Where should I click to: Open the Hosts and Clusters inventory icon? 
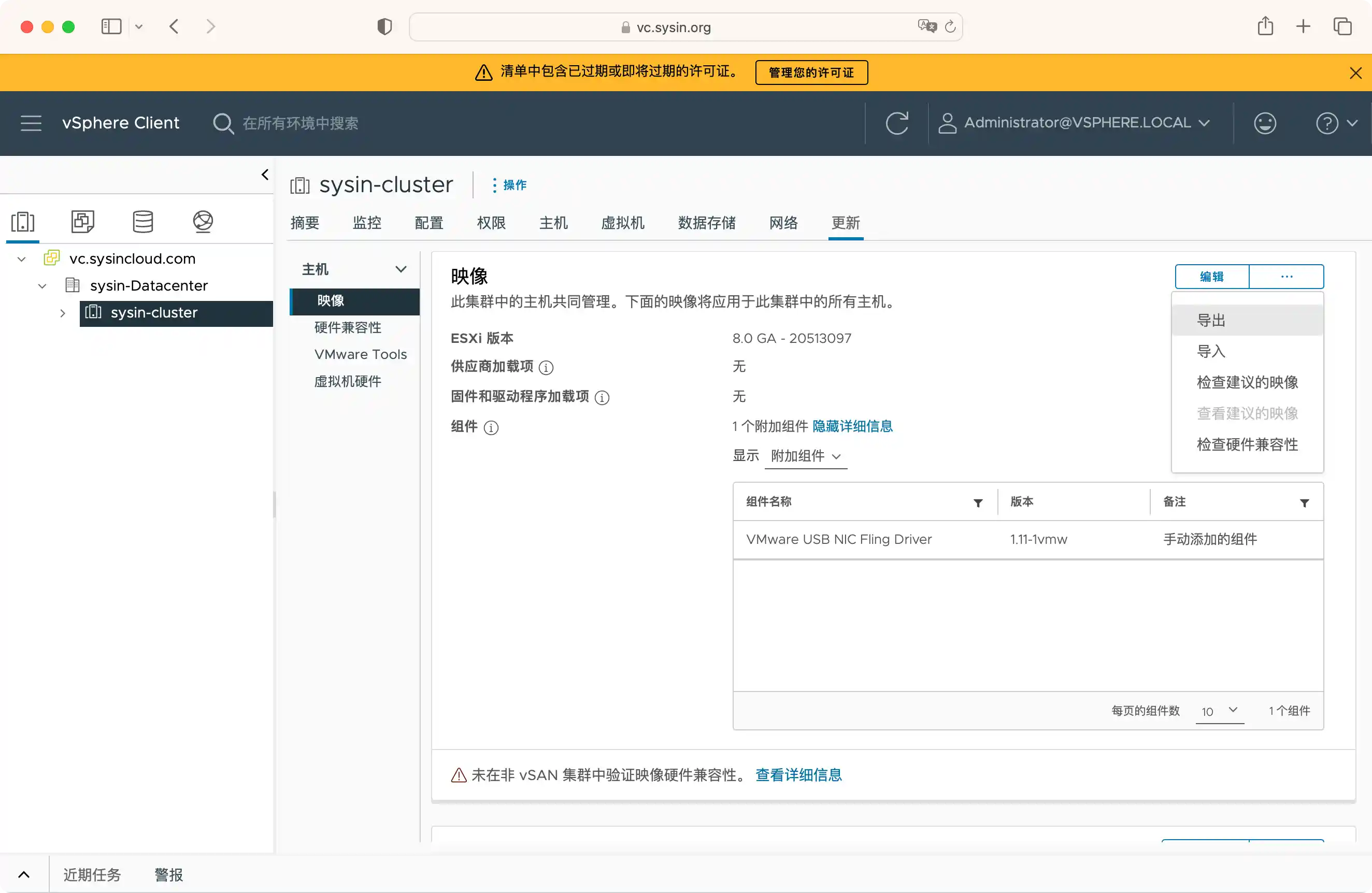23,221
